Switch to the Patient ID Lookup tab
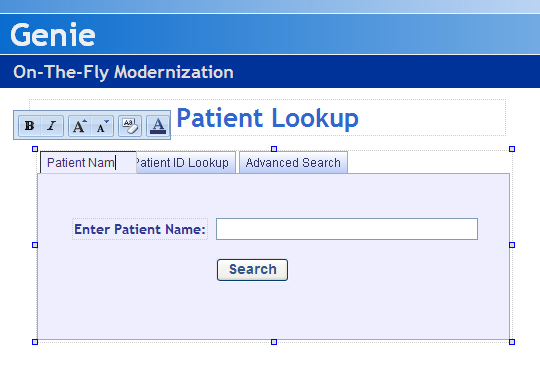The width and height of the screenshot is (540, 365). (x=186, y=163)
